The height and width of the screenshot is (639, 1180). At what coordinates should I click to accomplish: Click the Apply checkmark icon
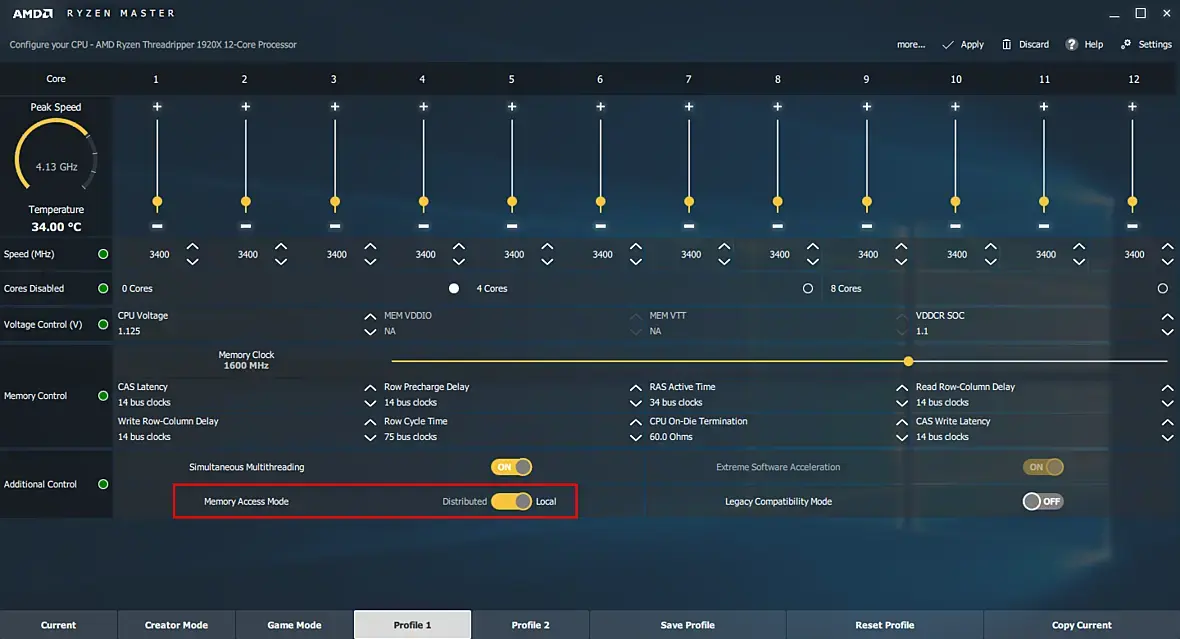(x=948, y=44)
